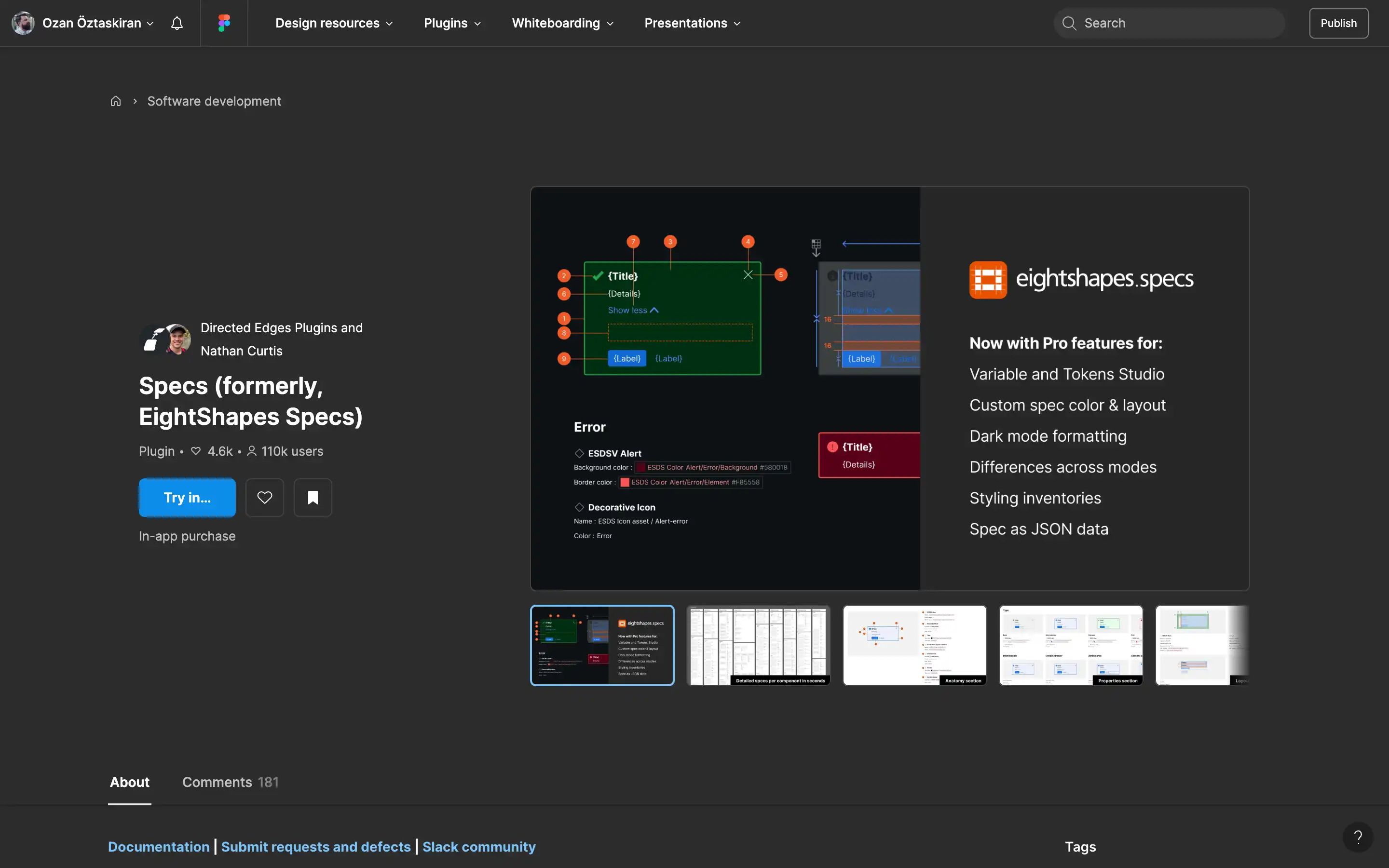Like the plugin with heart button
The width and height of the screenshot is (1389, 868).
pyautogui.click(x=265, y=497)
